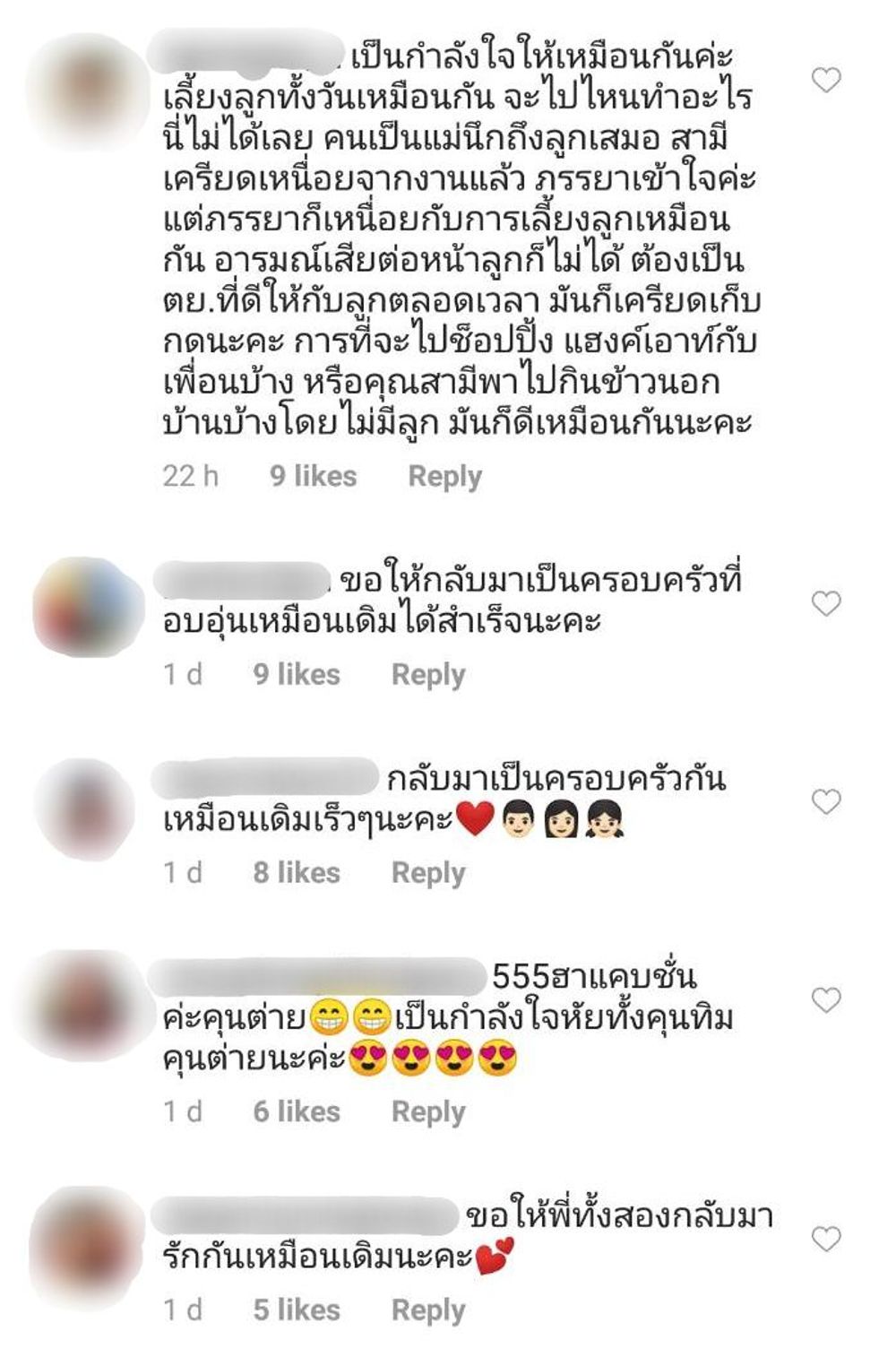896x1357 pixels.
Task: Like the long 22 h comment with heart icon
Action: point(825,80)
